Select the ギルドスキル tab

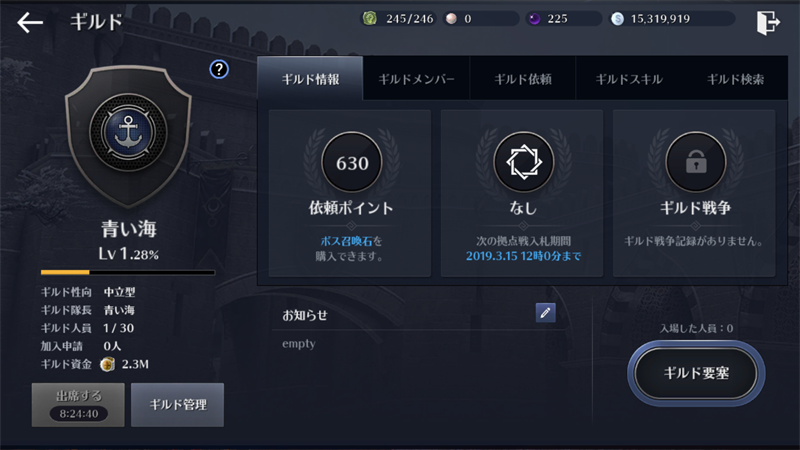tap(629, 79)
